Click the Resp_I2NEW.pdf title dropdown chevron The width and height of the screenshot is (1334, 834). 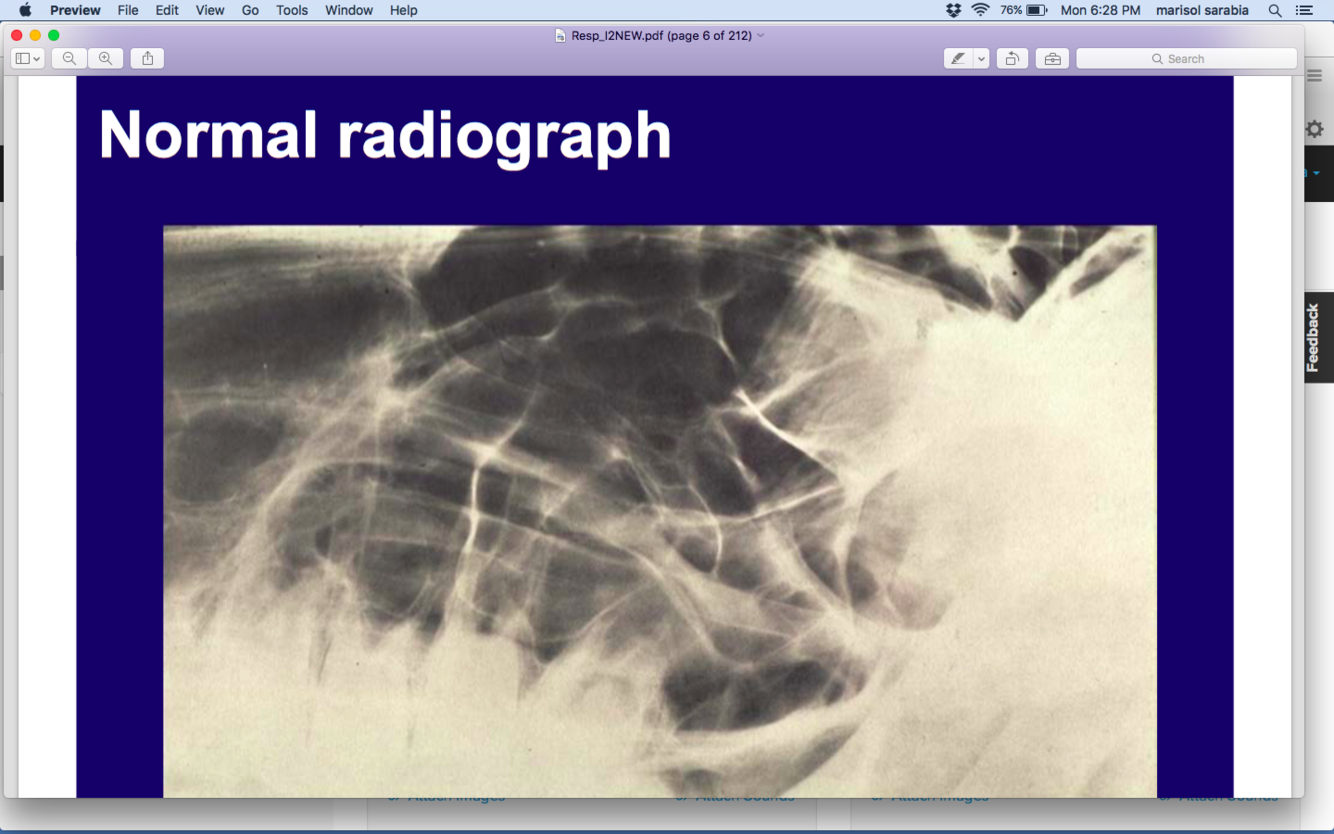point(761,35)
